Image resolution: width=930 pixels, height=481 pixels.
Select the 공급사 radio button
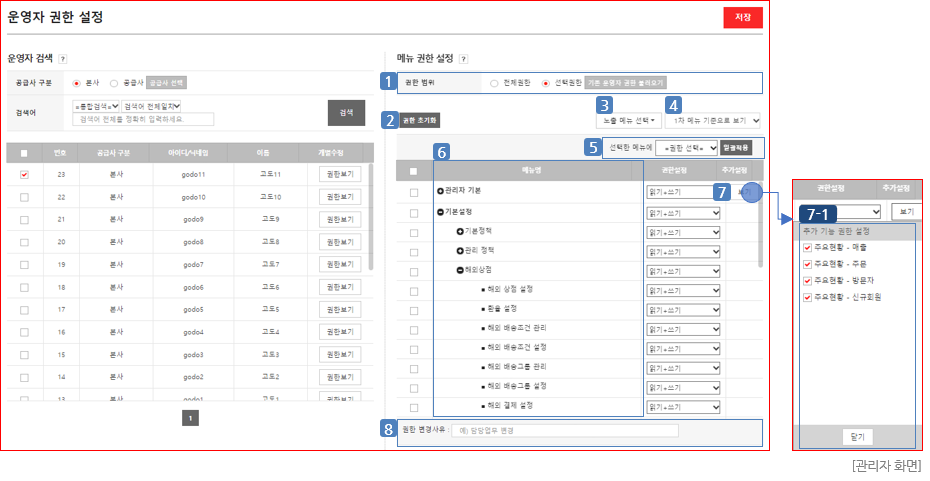coord(114,83)
